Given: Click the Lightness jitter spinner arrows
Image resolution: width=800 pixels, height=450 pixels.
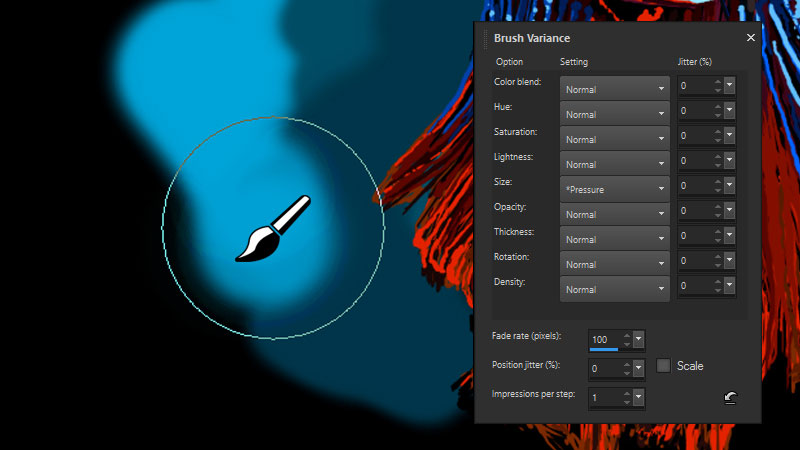Looking at the screenshot, I should click(718, 161).
